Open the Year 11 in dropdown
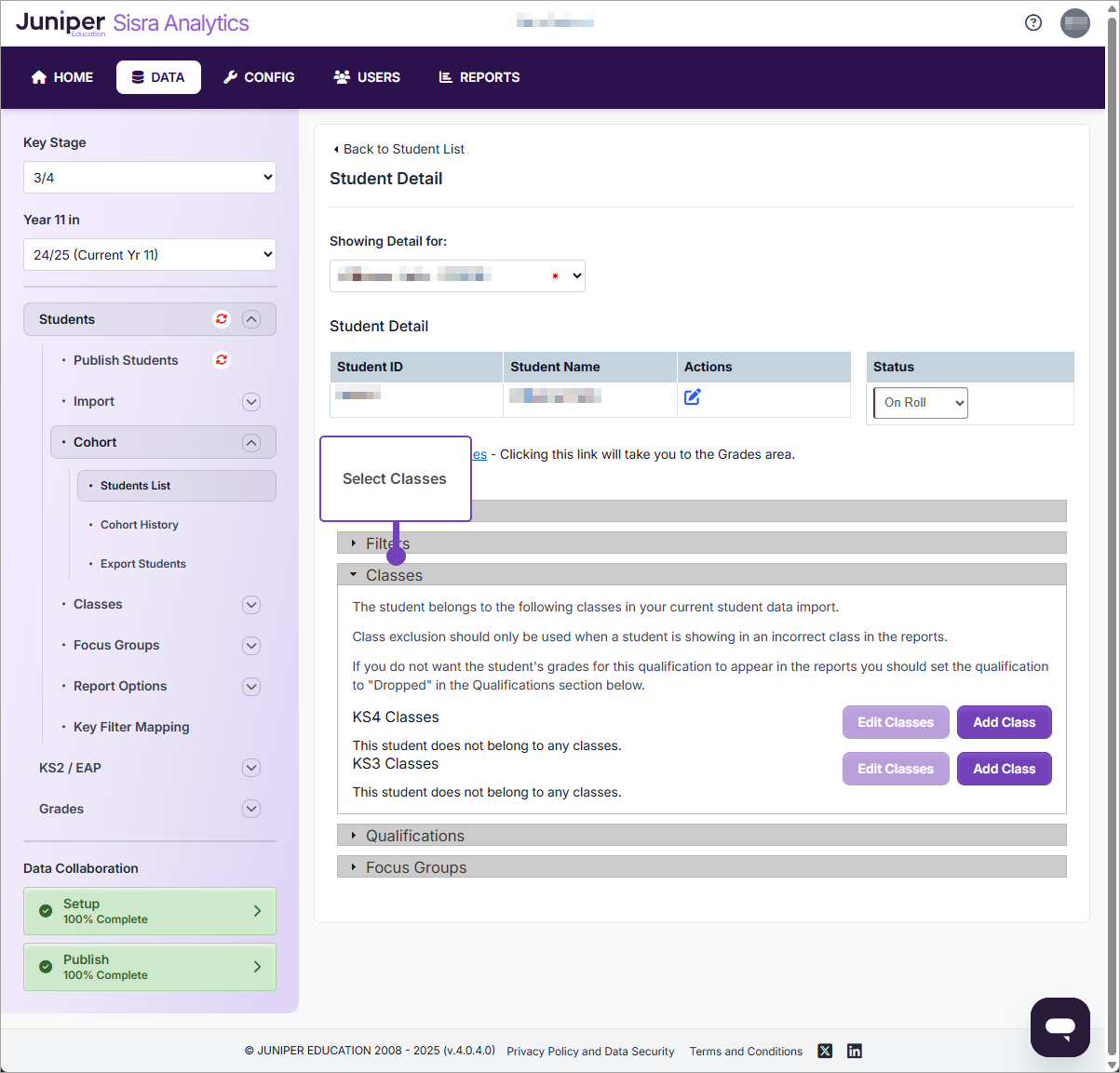 [x=149, y=254]
